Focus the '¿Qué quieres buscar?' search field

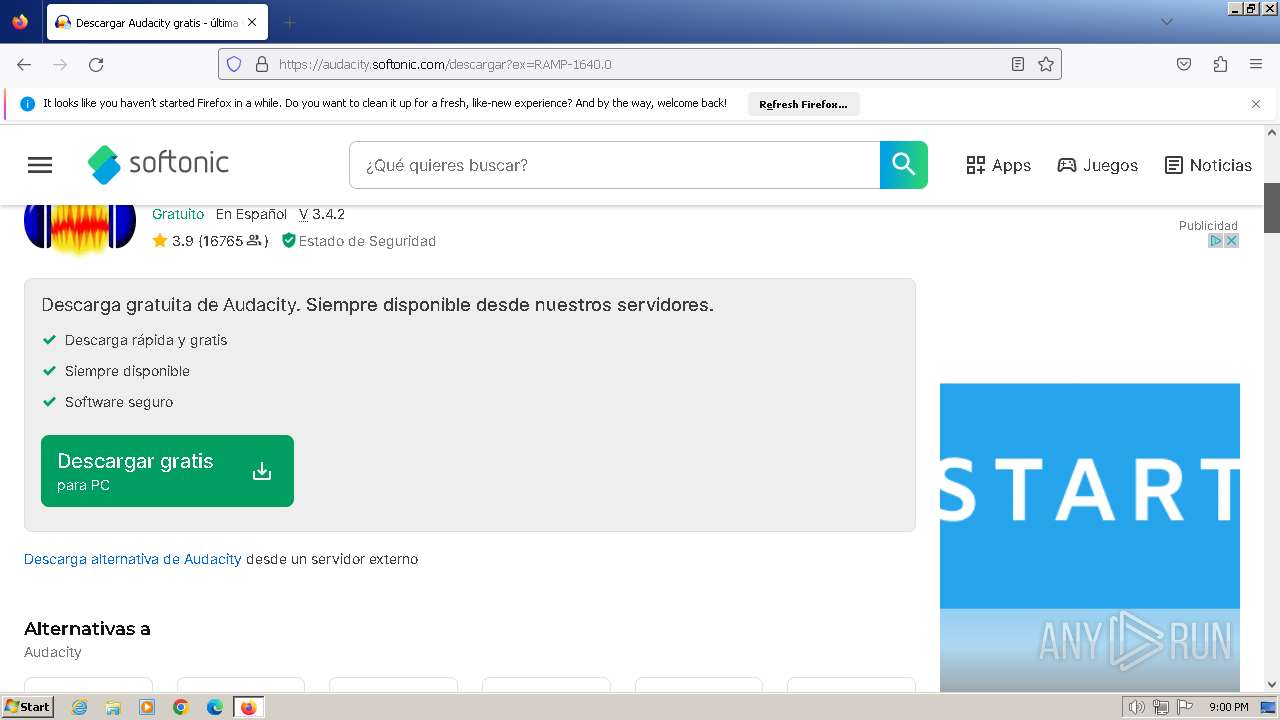click(614, 165)
